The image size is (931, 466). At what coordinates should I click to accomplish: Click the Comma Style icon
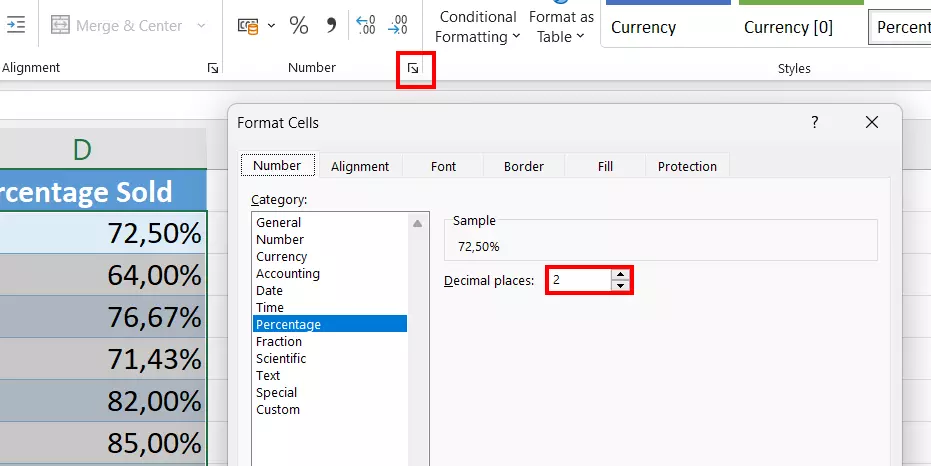click(x=329, y=26)
